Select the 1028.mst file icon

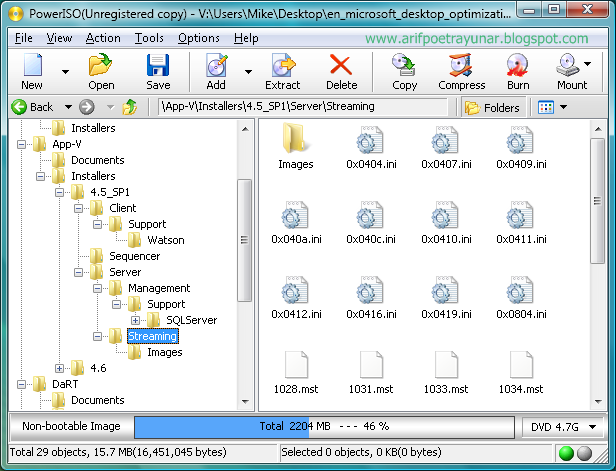pyautogui.click(x=296, y=365)
